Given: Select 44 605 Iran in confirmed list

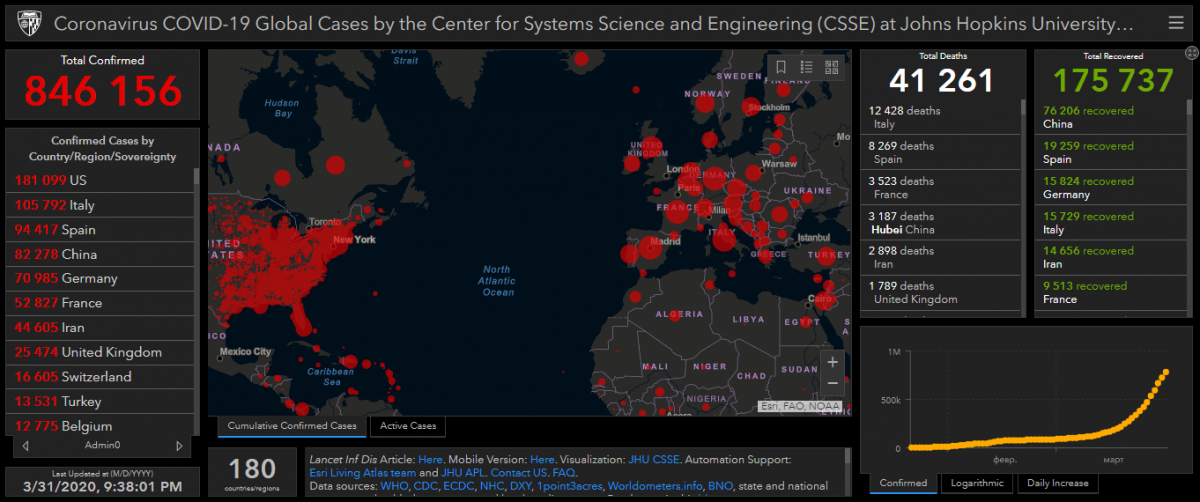Looking at the screenshot, I should [x=101, y=327].
